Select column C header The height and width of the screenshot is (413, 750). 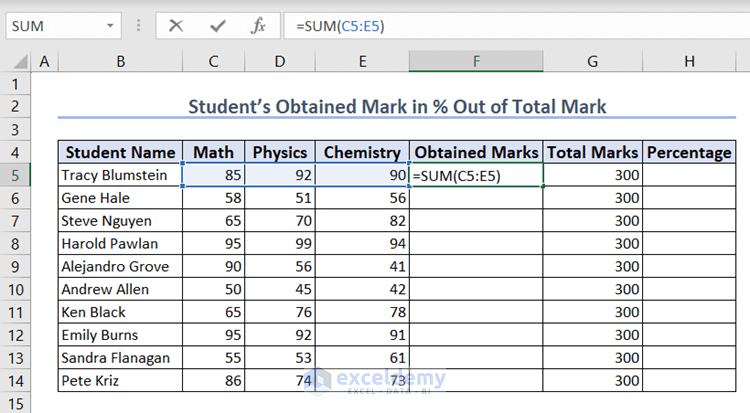pos(213,62)
